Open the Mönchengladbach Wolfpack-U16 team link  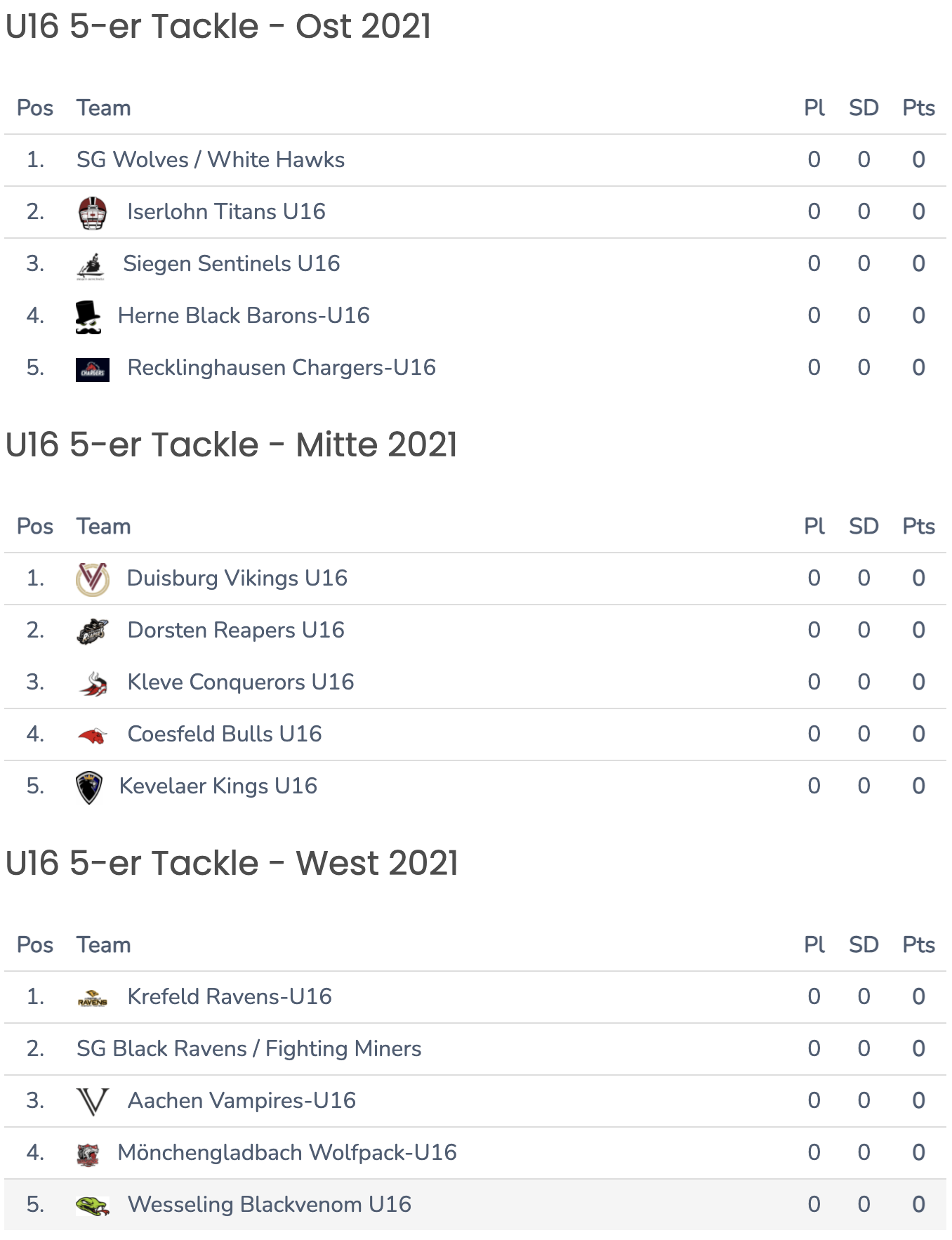tap(287, 1152)
